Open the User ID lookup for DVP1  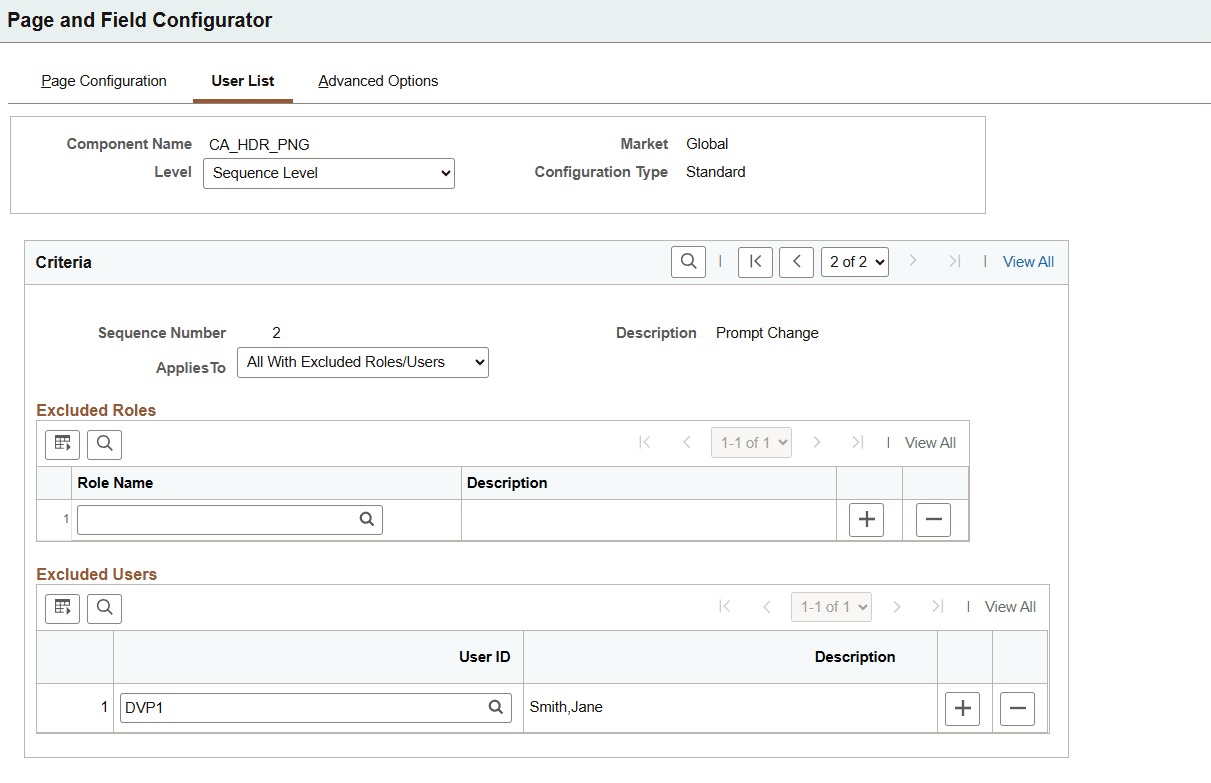pyautogui.click(x=496, y=707)
